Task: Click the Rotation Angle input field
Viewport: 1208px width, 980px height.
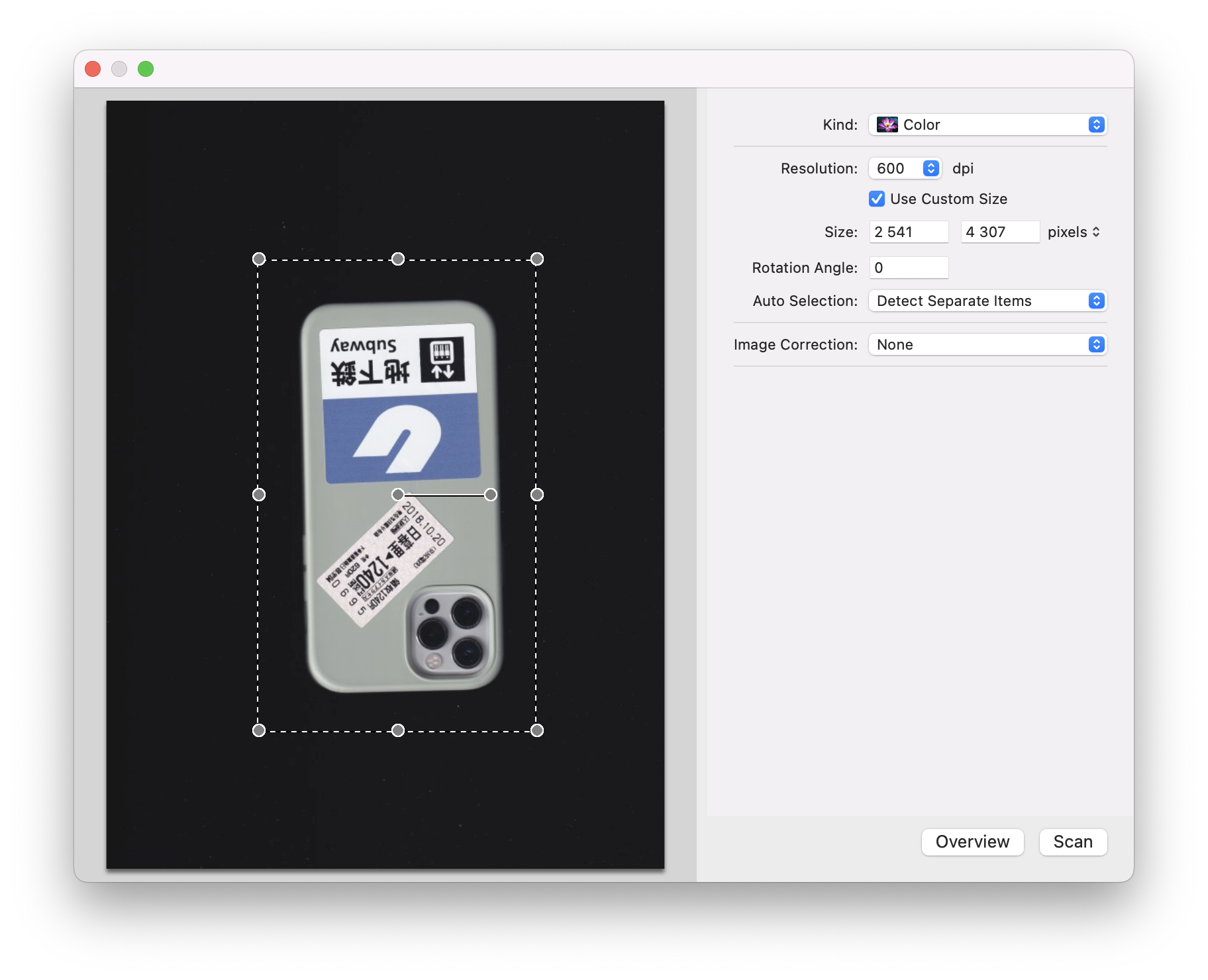Action: pyautogui.click(x=909, y=268)
